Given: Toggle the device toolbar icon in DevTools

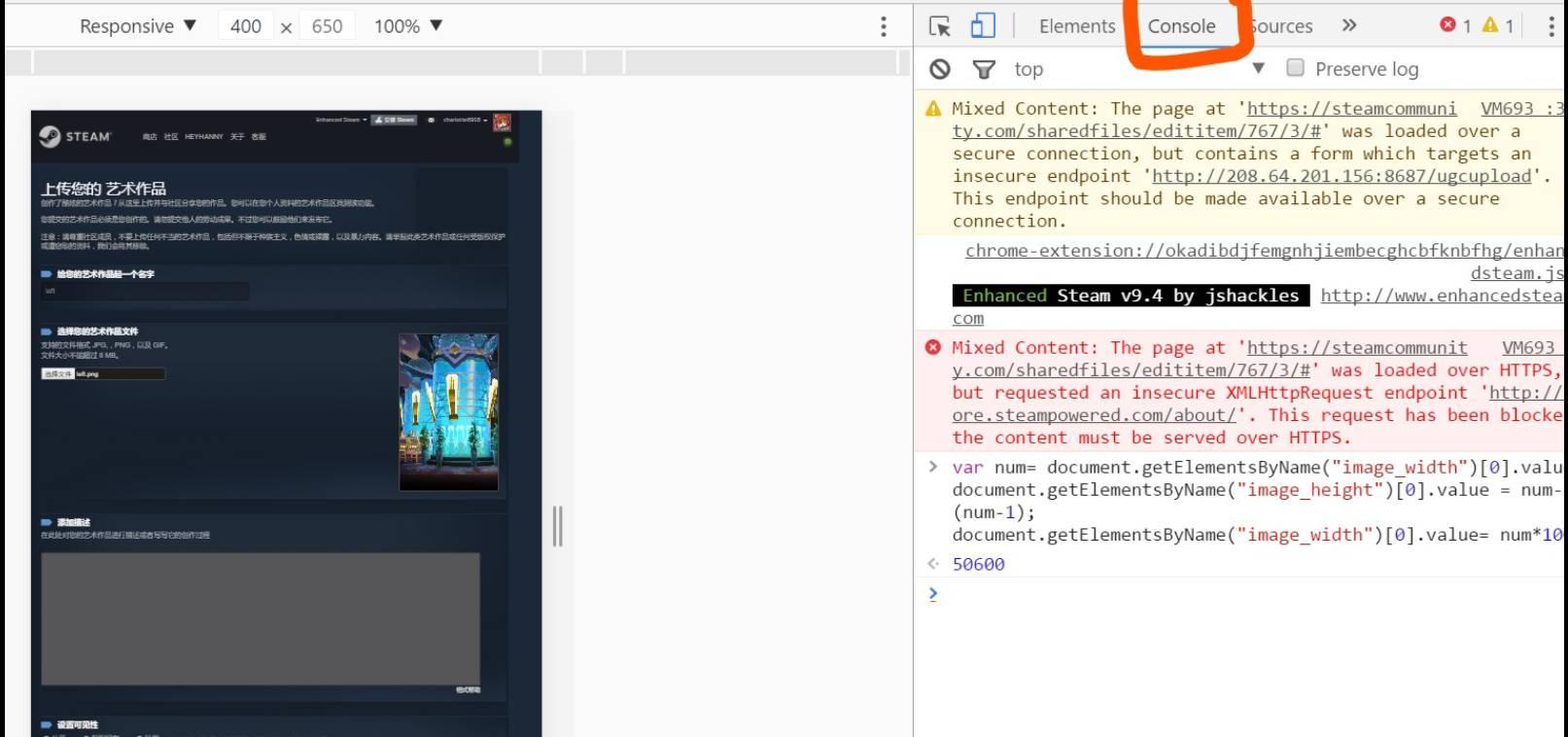Looking at the screenshot, I should 983,26.
